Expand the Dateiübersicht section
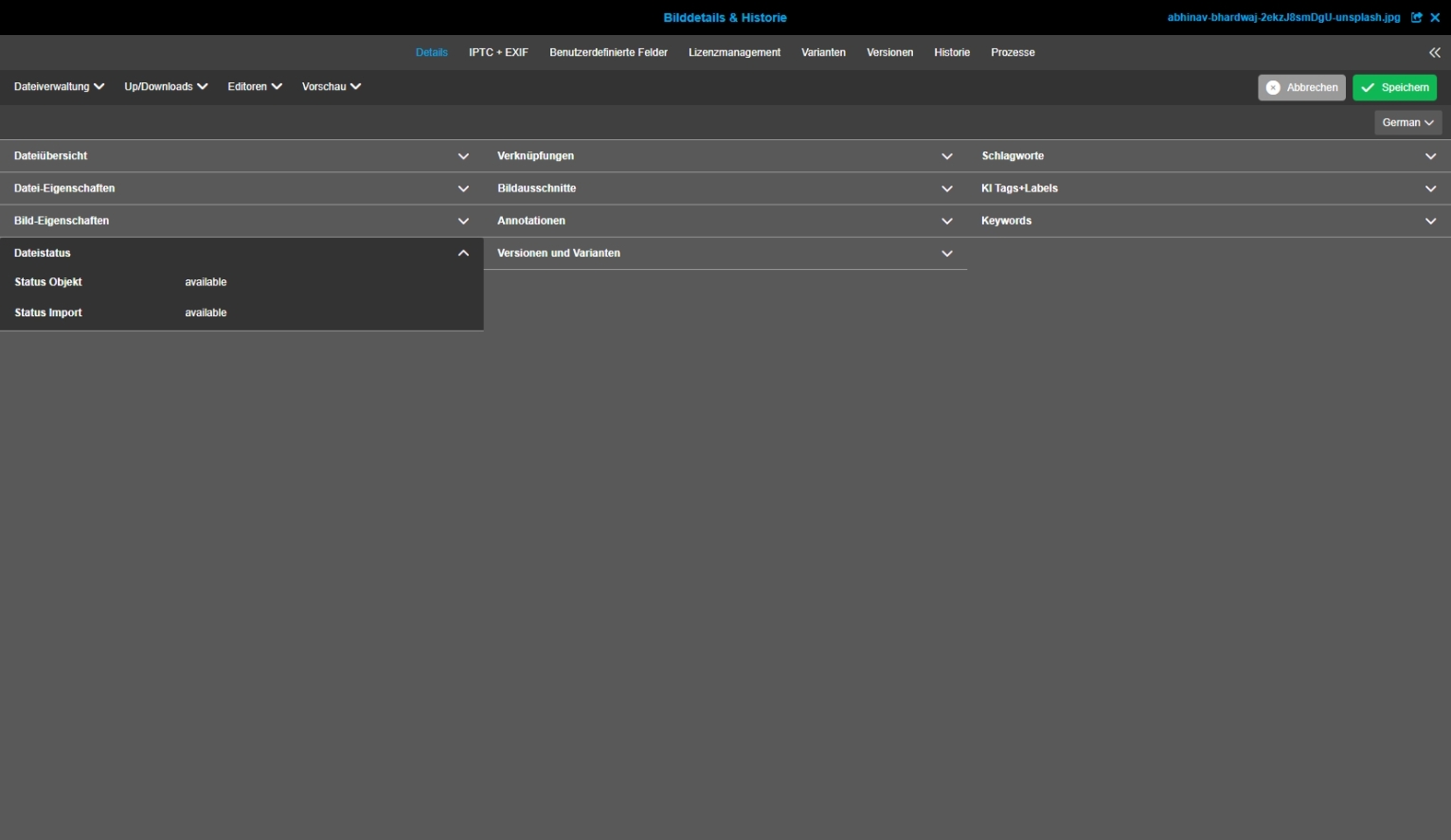Viewport: 1451px width, 840px height. [463, 156]
